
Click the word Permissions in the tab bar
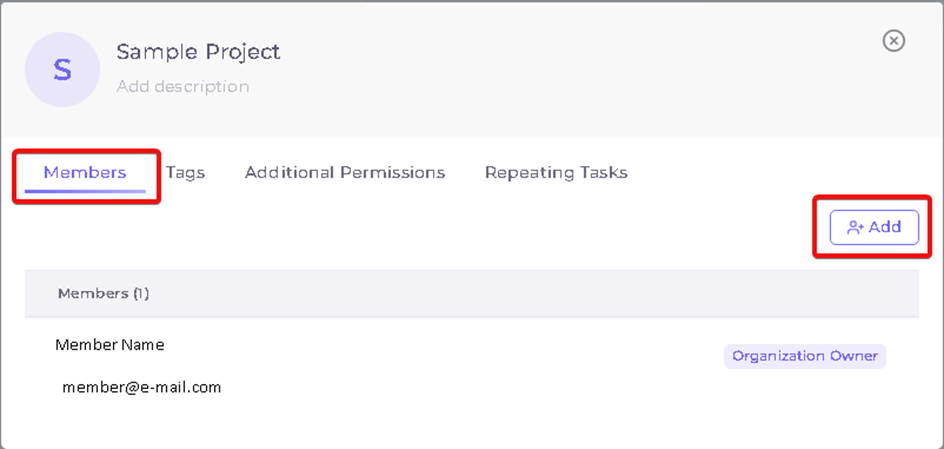pos(393,173)
